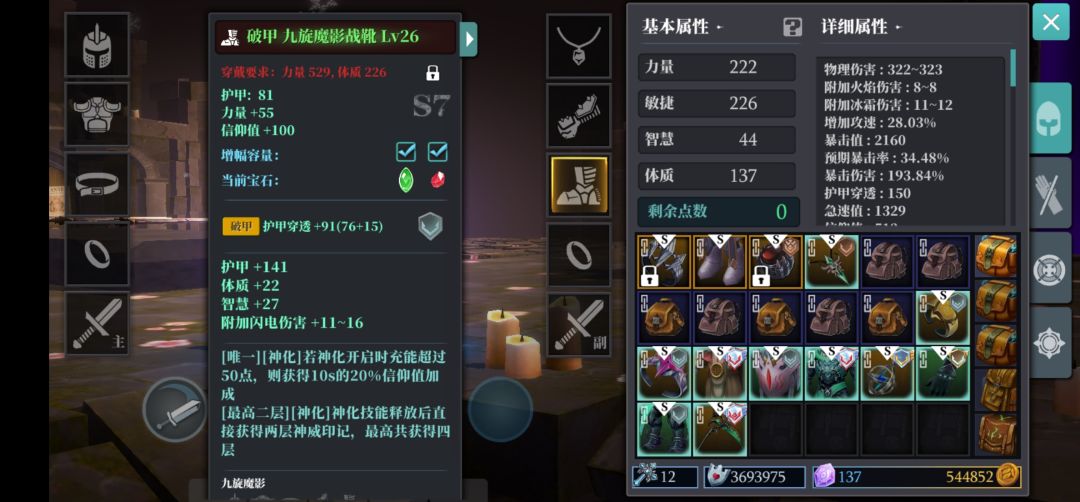This screenshot has height=502, width=1080.
Task: Toggle the first 增幅容量 checkbox
Action: click(x=406, y=151)
